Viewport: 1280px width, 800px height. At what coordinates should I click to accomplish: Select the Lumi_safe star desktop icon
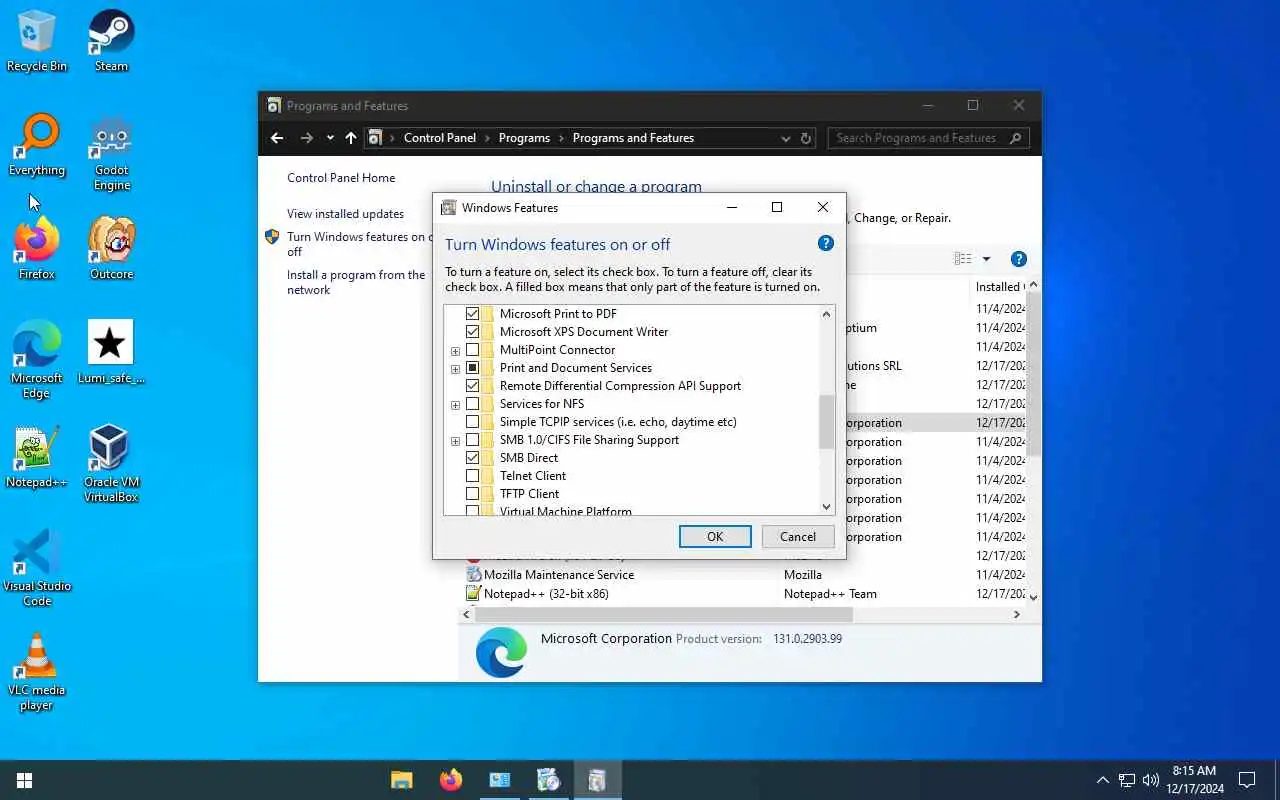pyautogui.click(x=111, y=353)
